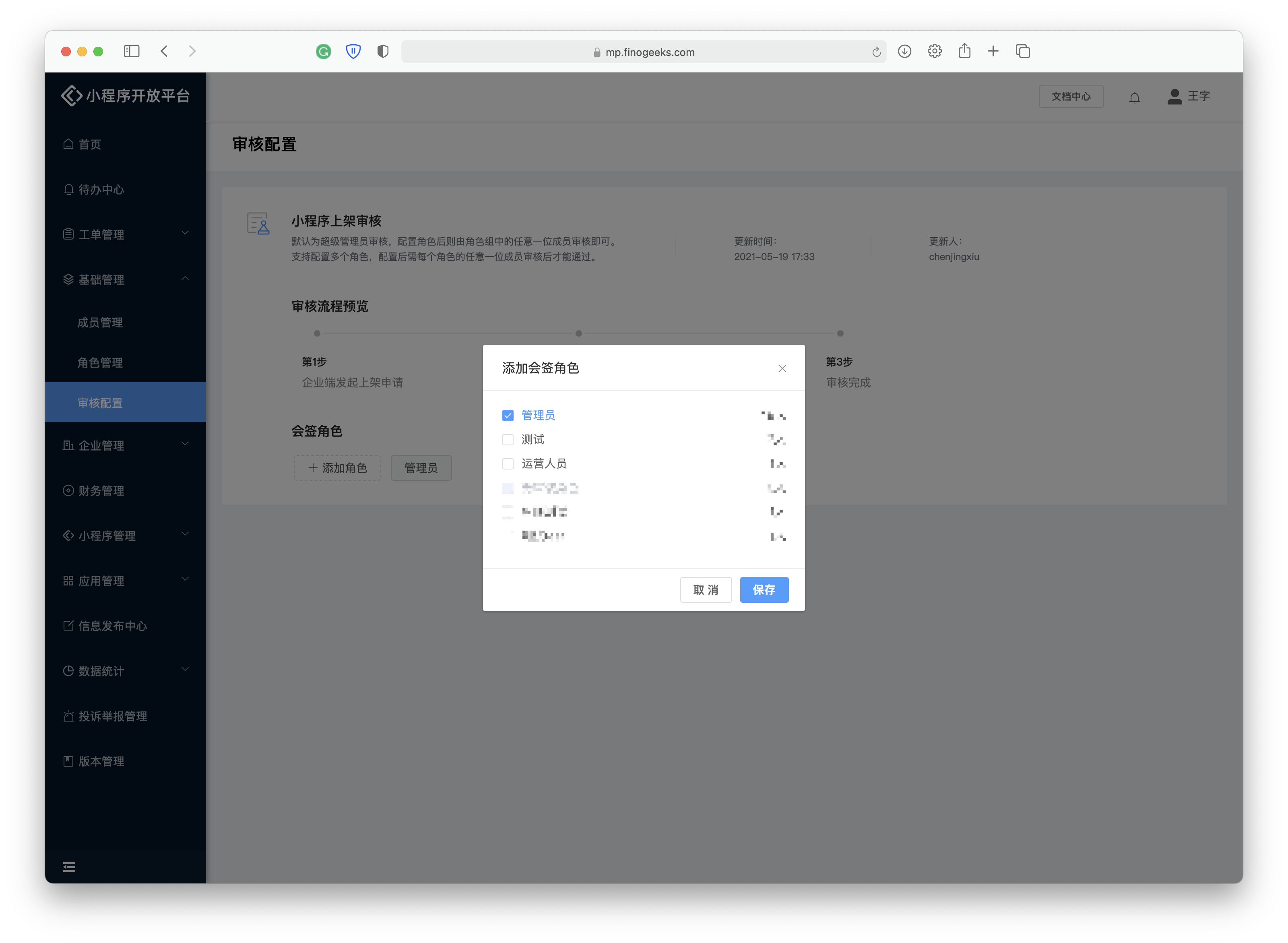Check the 管理员 role checkbox
Image resolution: width=1288 pixels, height=943 pixels.
pos(507,416)
